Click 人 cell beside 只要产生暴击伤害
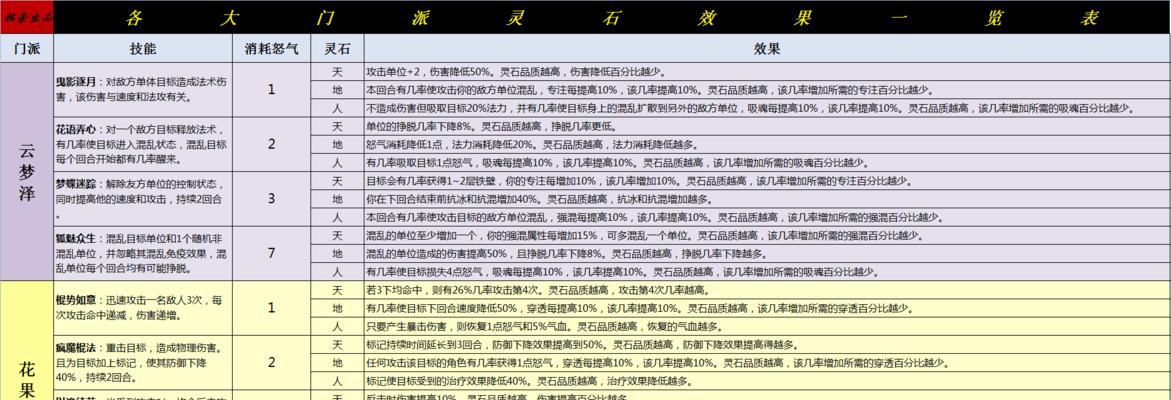Viewport: 1171px width, 400px height. coord(337,326)
